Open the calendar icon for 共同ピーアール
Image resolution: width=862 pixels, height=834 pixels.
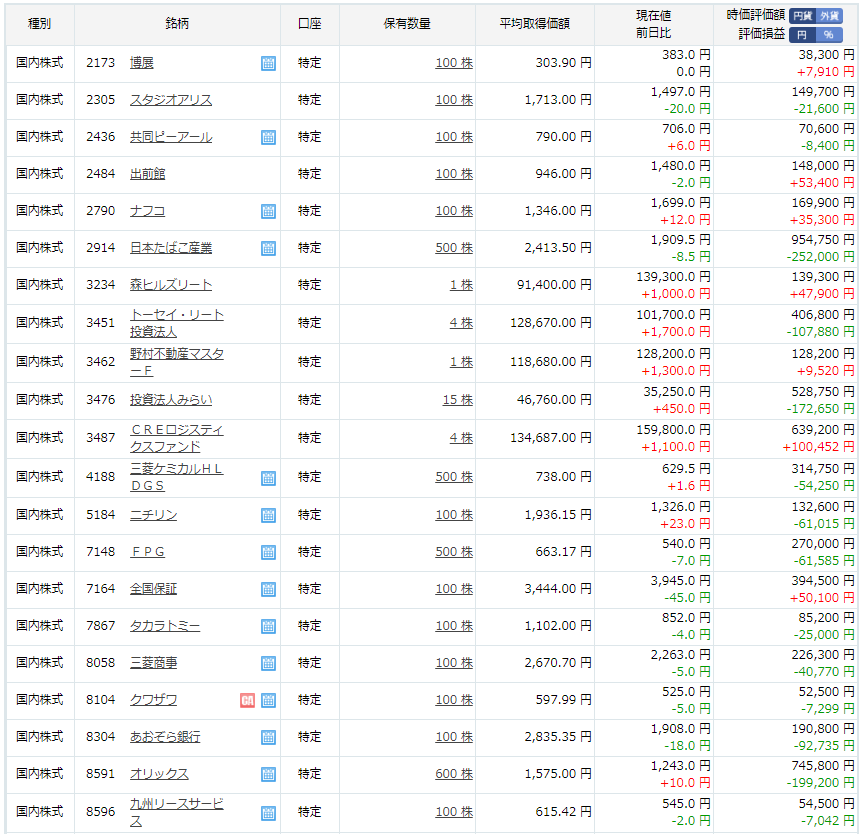tap(268, 137)
